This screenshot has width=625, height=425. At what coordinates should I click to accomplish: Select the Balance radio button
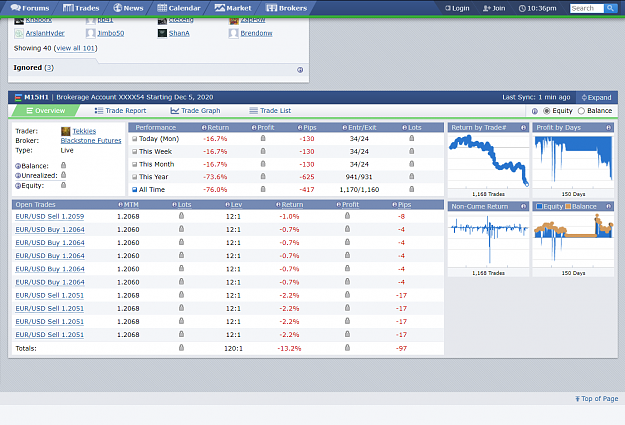[x=581, y=111]
